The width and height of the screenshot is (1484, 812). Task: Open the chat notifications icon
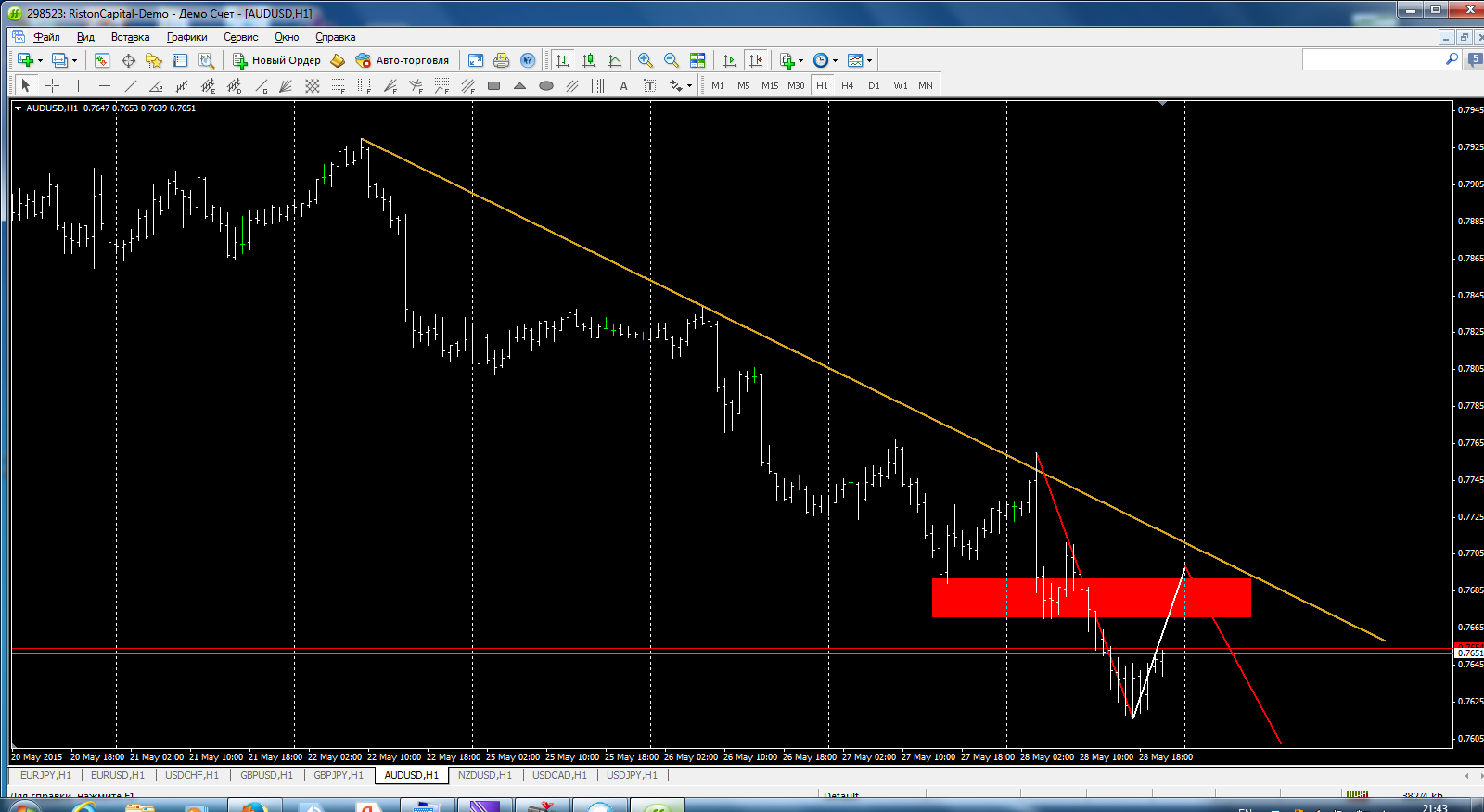[1475, 59]
